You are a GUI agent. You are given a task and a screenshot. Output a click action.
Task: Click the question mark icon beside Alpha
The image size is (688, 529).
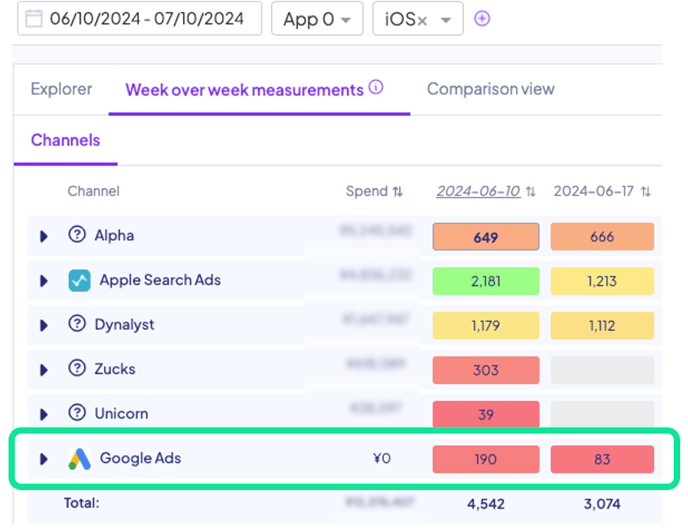(77, 236)
